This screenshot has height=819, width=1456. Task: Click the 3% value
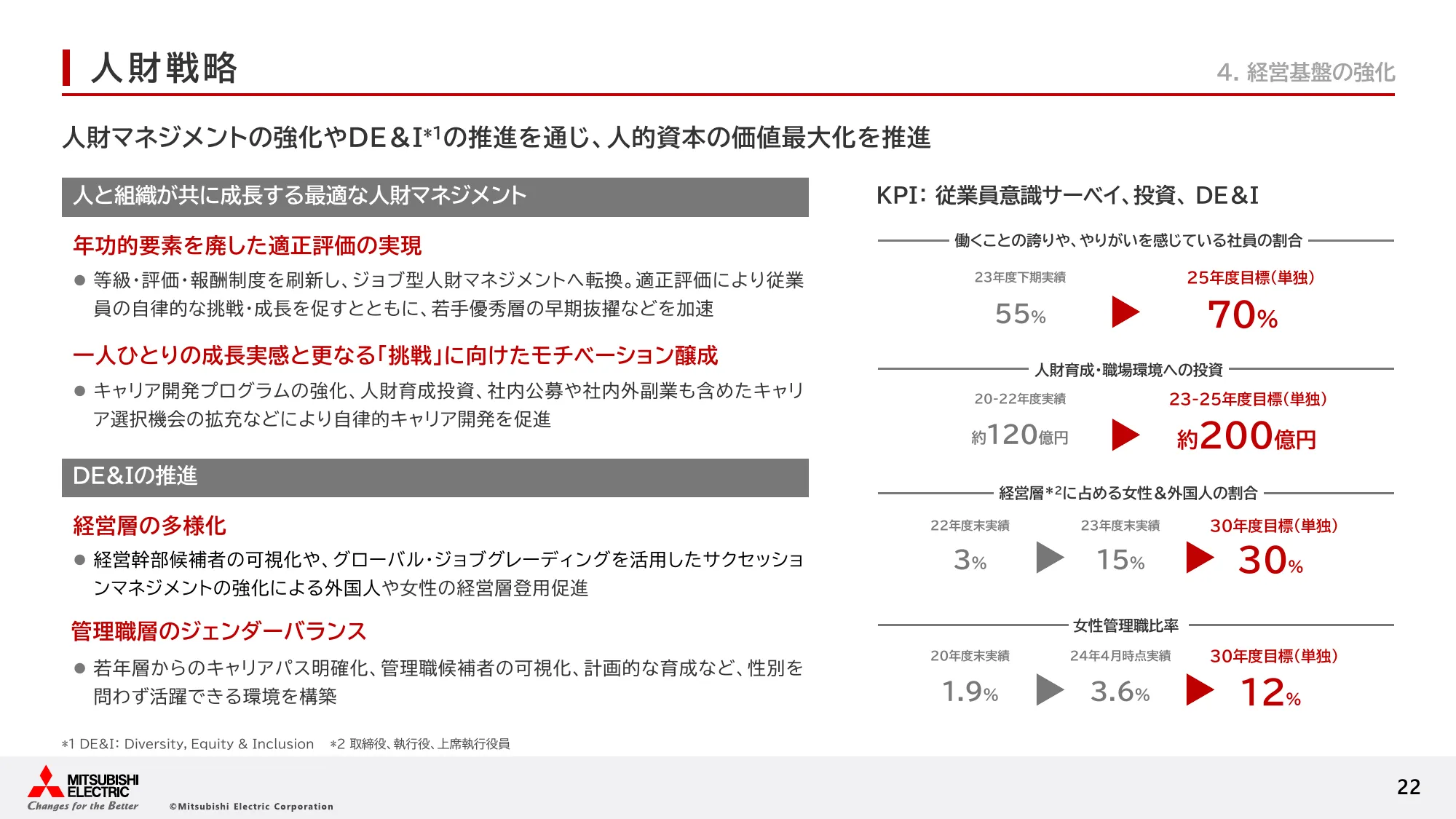[x=970, y=560]
